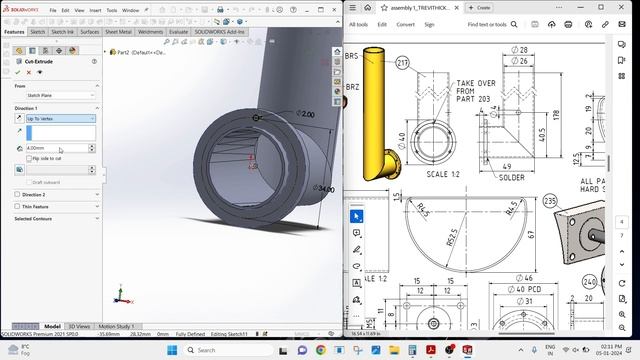
Task: Switch to Sketch CommandManager tab
Action: coord(38,32)
